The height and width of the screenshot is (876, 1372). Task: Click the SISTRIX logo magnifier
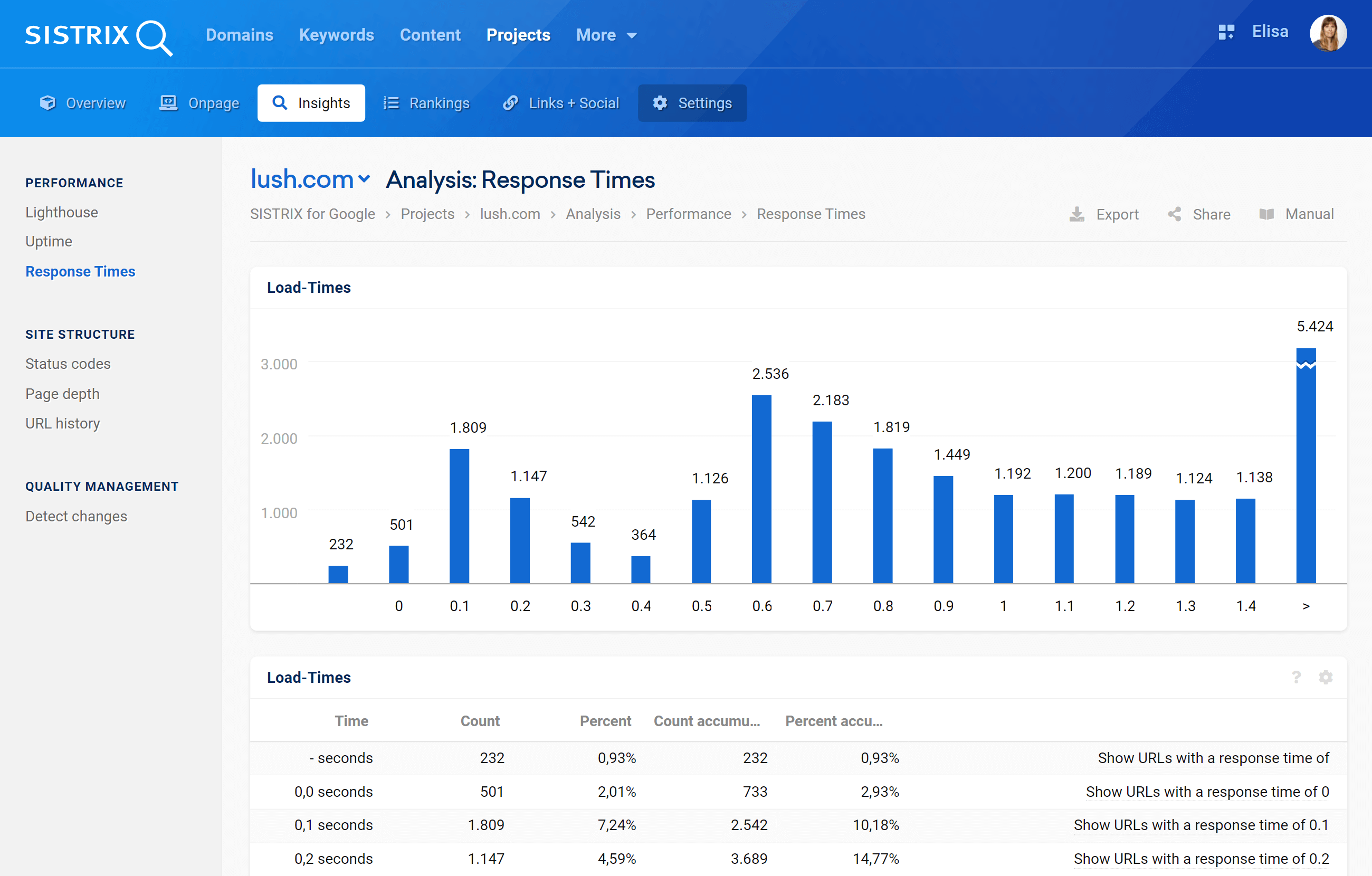pos(155,37)
